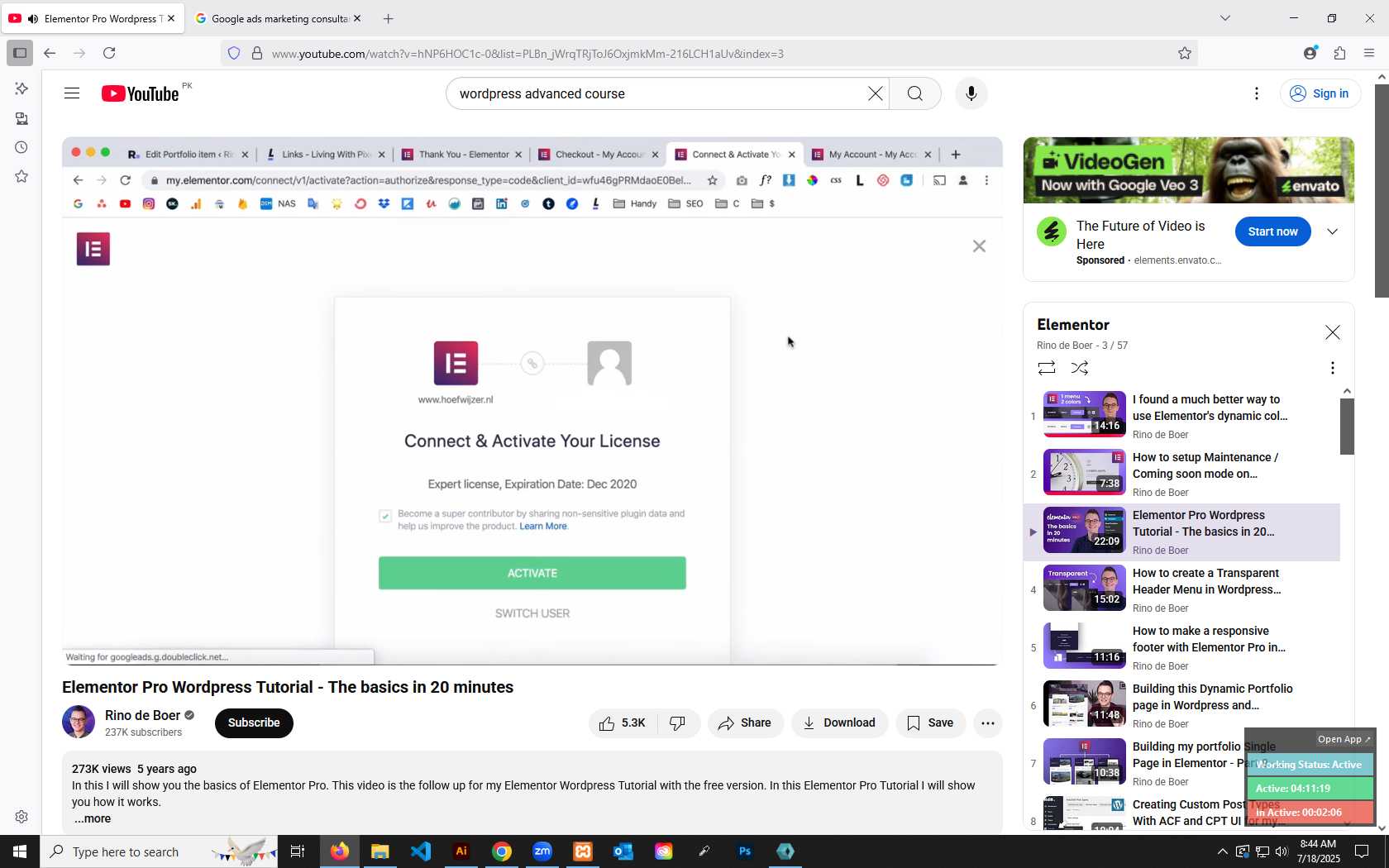Click the page vertical scrollbar
Image resolution: width=1389 pixels, height=868 pixels.
pyautogui.click(x=1382, y=190)
